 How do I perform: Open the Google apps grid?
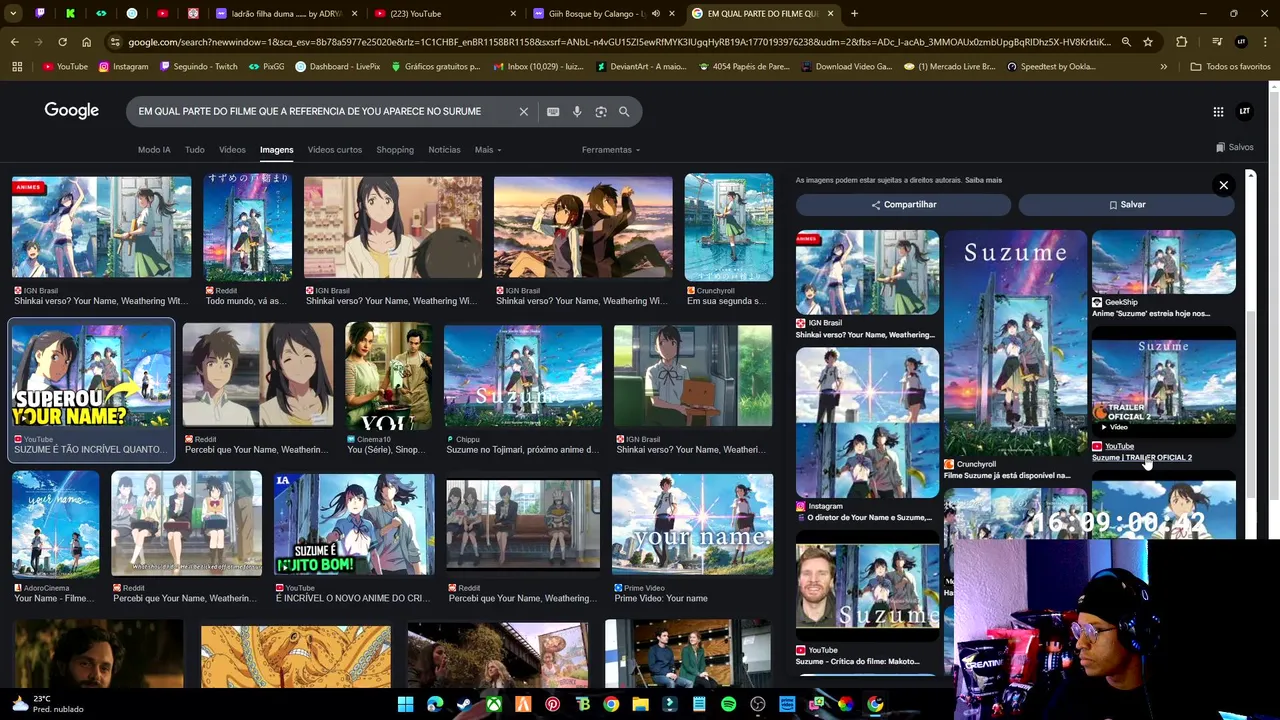(1218, 112)
